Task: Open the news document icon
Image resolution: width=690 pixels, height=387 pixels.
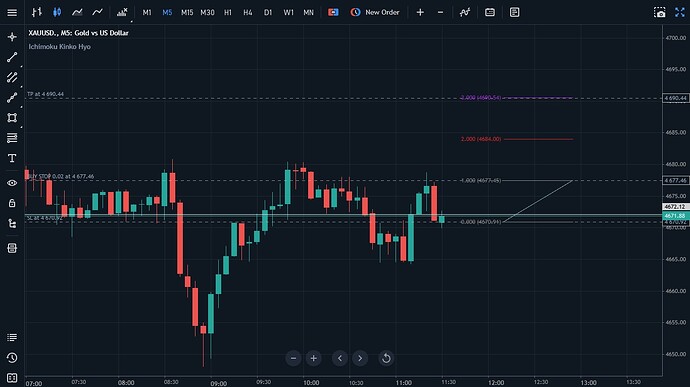Action: pos(514,12)
